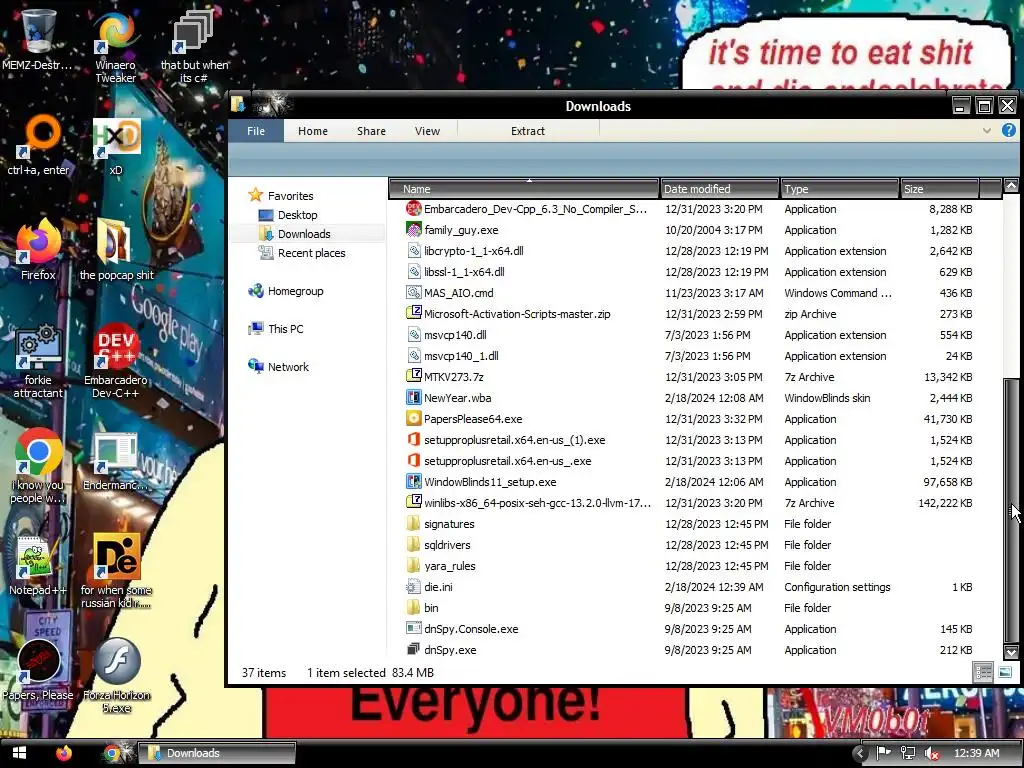1024x768 pixels.
Task: Sort files by the Name column header
Action: 524,189
